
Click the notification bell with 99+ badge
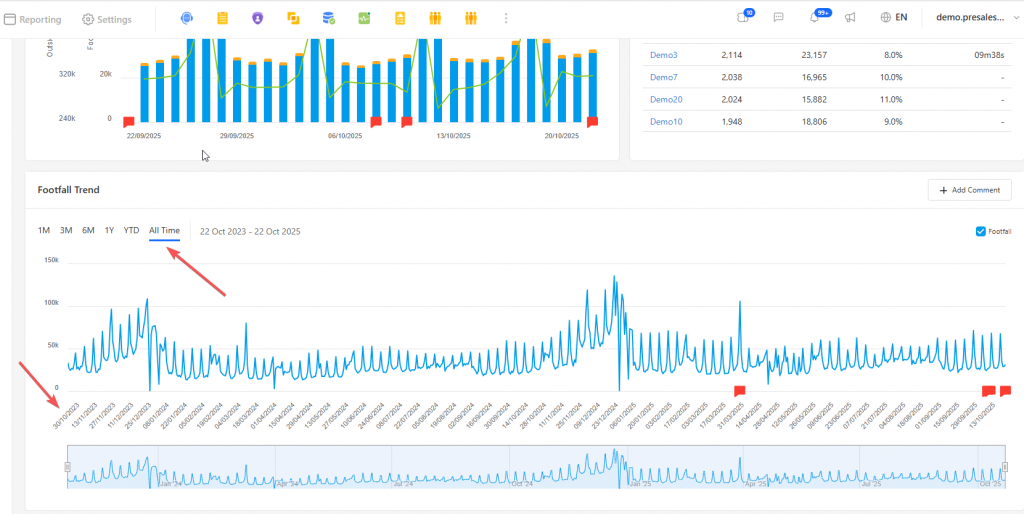(814, 18)
